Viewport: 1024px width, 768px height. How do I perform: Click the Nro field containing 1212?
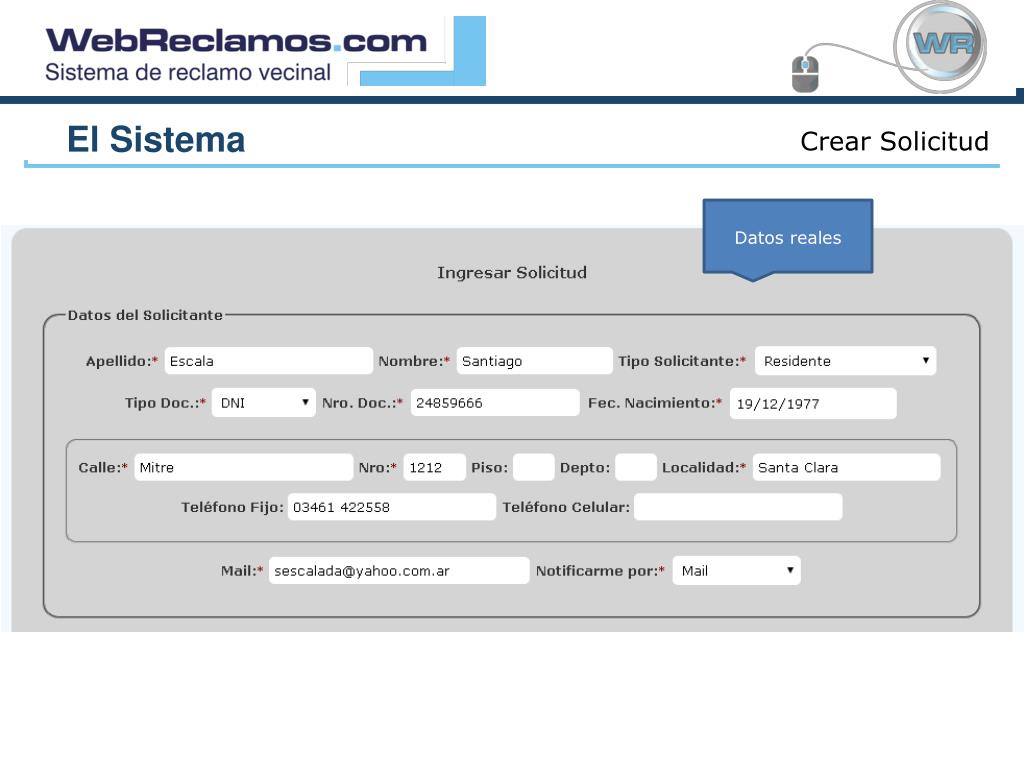(x=434, y=468)
